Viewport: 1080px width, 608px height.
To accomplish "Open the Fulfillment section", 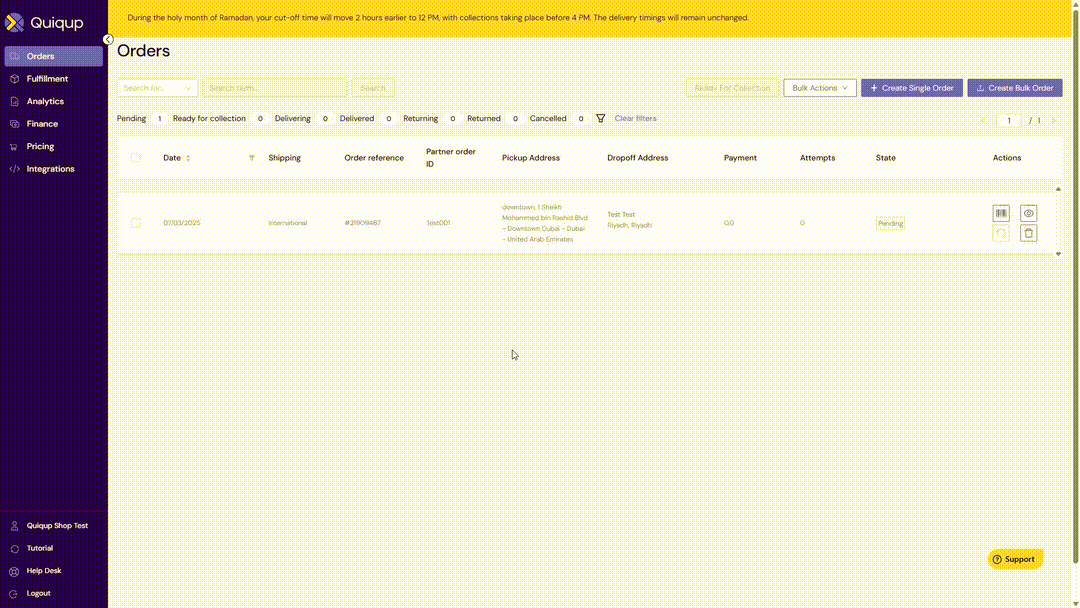I will (54, 78).
